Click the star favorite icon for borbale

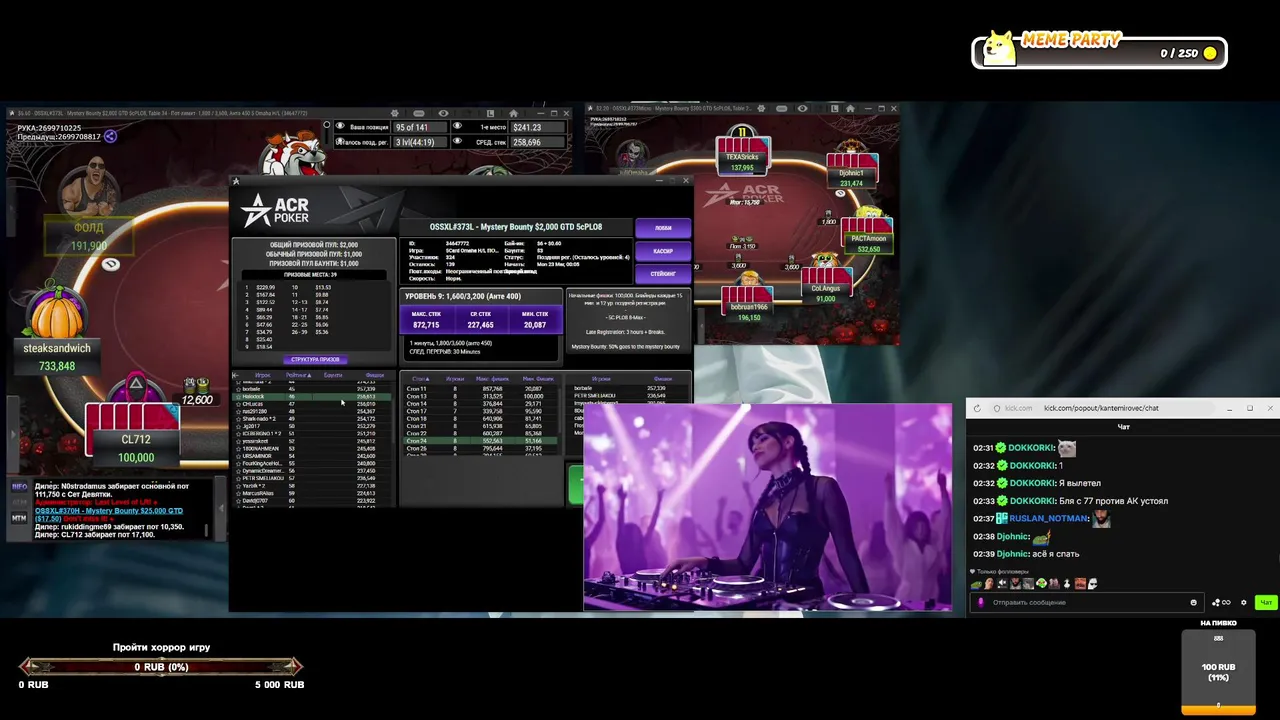237,389
